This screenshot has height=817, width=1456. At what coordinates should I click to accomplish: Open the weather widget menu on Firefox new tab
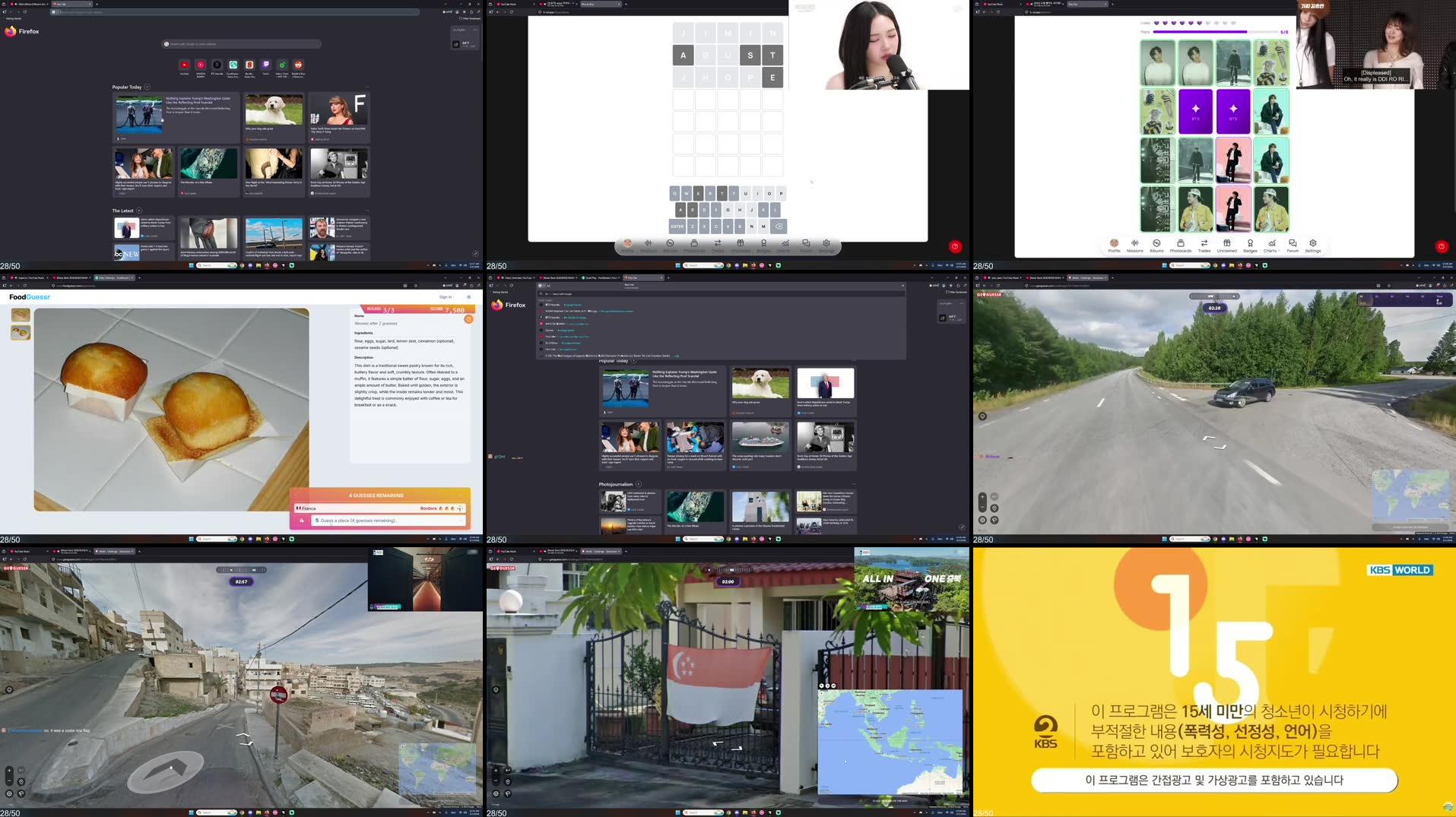[474, 30]
